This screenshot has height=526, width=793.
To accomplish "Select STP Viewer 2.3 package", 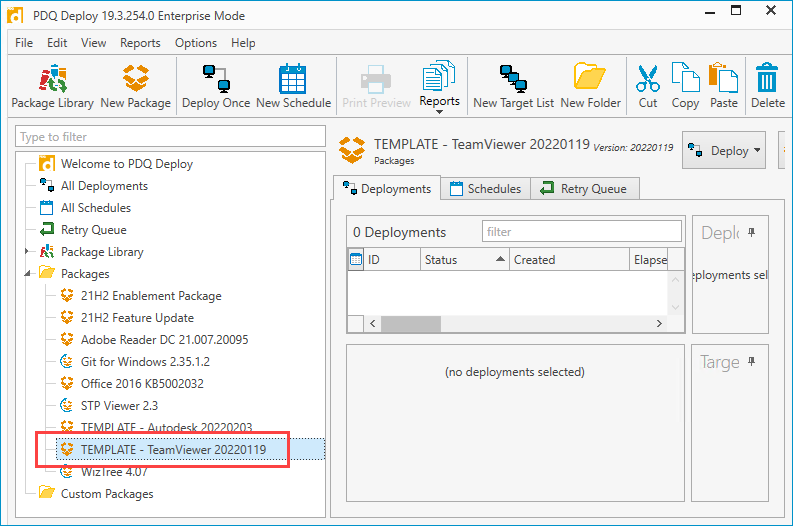I will click(x=119, y=406).
